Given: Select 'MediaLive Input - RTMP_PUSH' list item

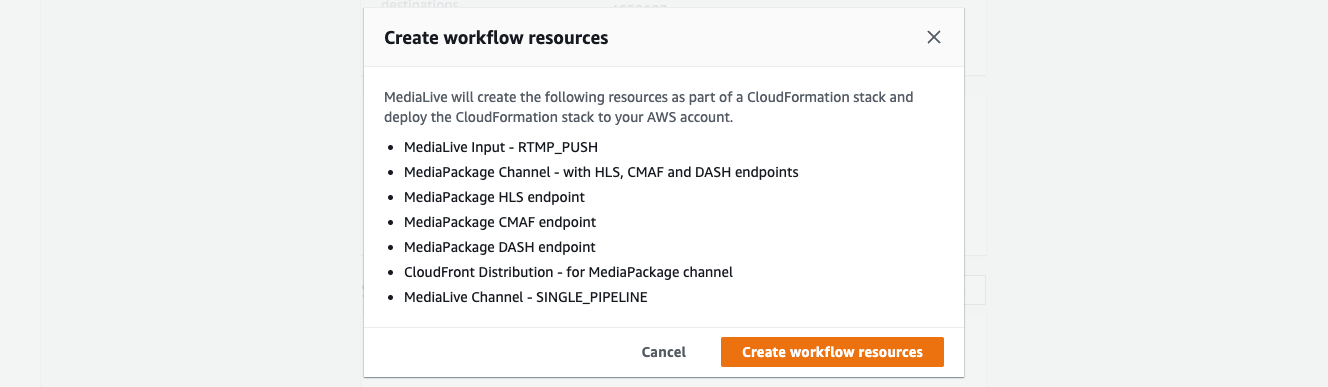Looking at the screenshot, I should pos(501,147).
